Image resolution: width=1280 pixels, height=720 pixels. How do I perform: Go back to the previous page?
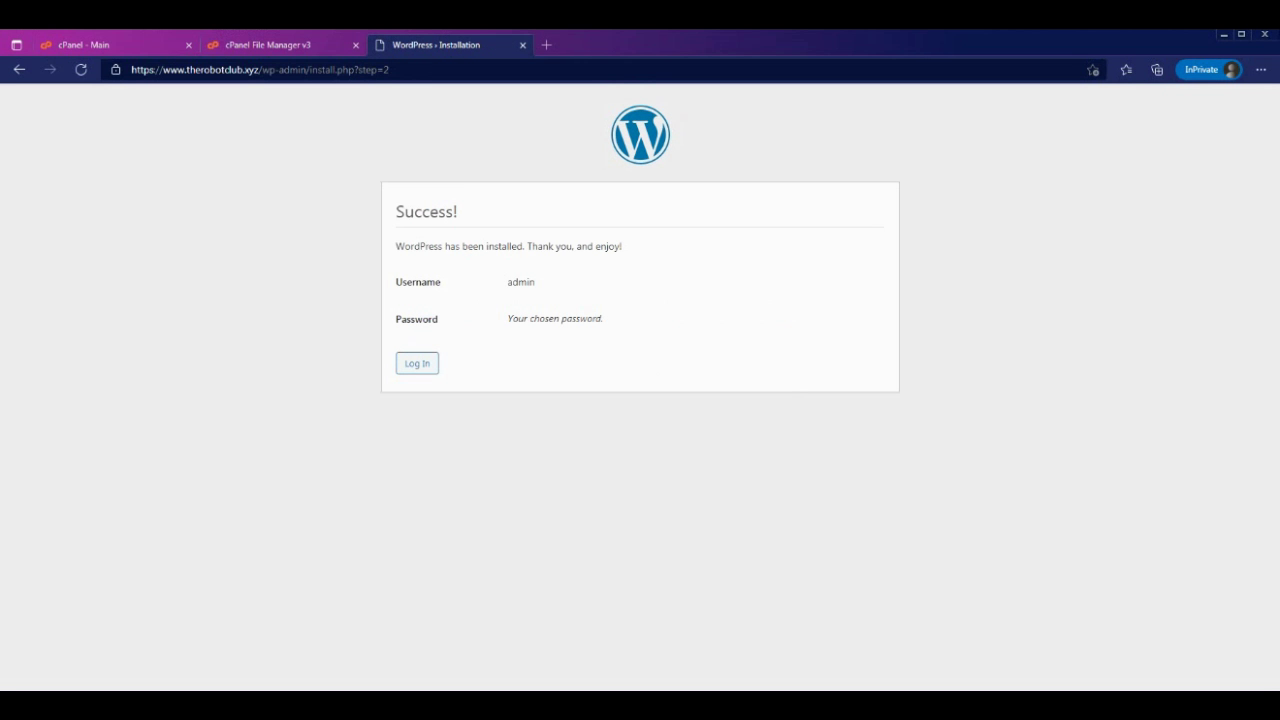[x=19, y=70]
